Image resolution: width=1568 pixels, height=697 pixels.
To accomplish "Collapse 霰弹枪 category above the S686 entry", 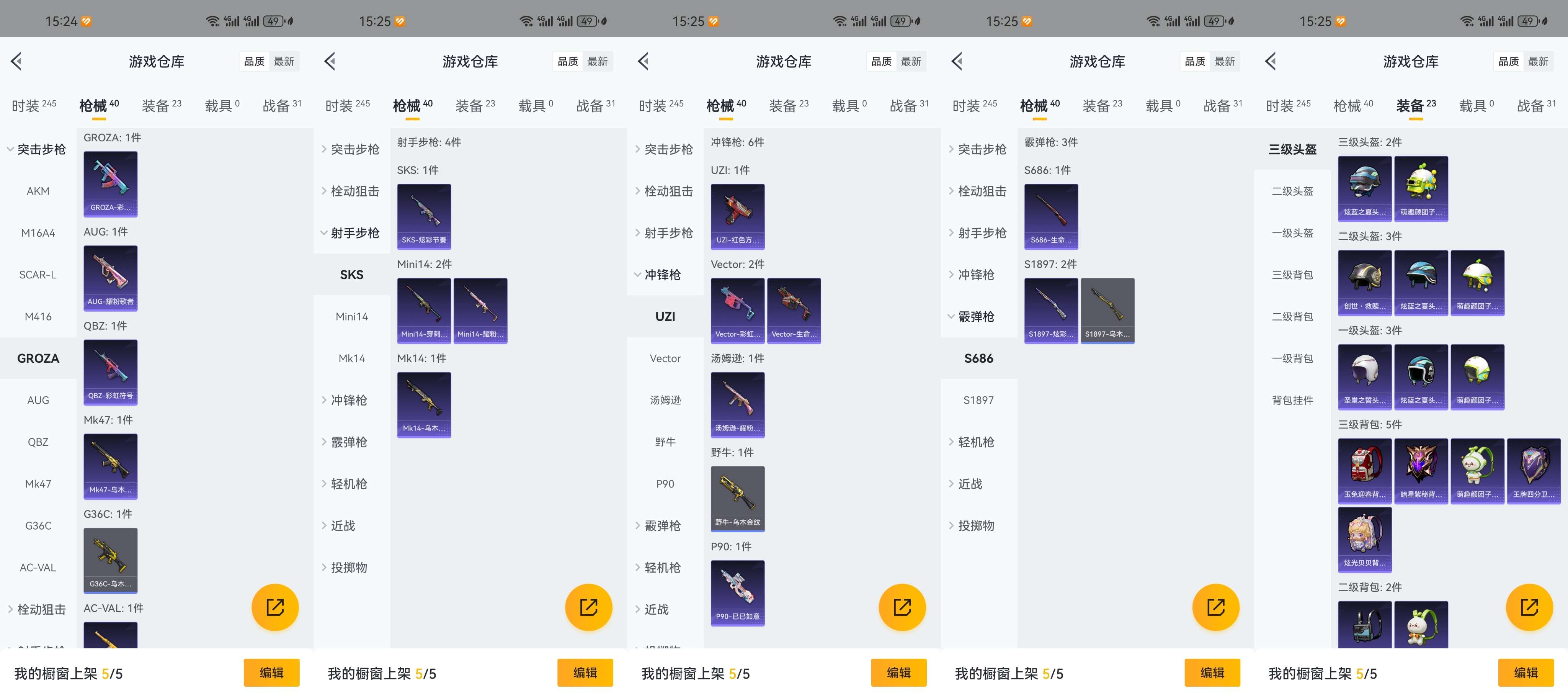I will (x=978, y=317).
